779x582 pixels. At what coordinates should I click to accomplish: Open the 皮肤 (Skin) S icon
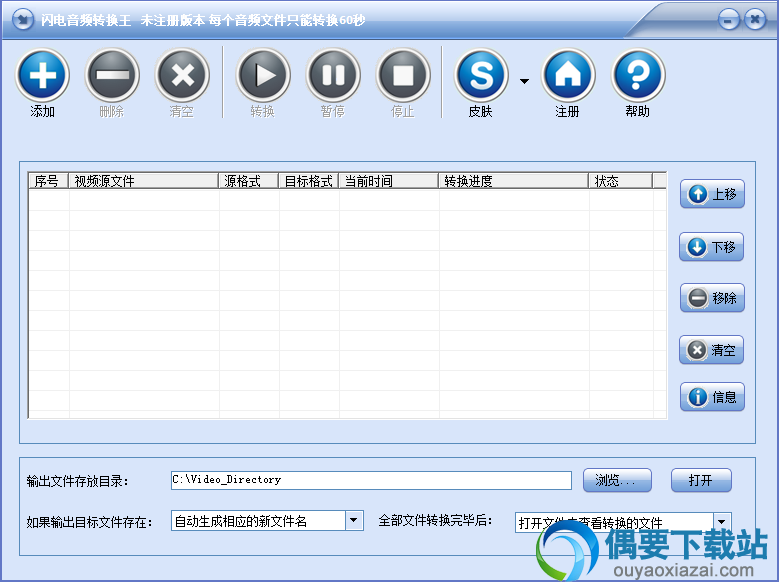tap(481, 76)
